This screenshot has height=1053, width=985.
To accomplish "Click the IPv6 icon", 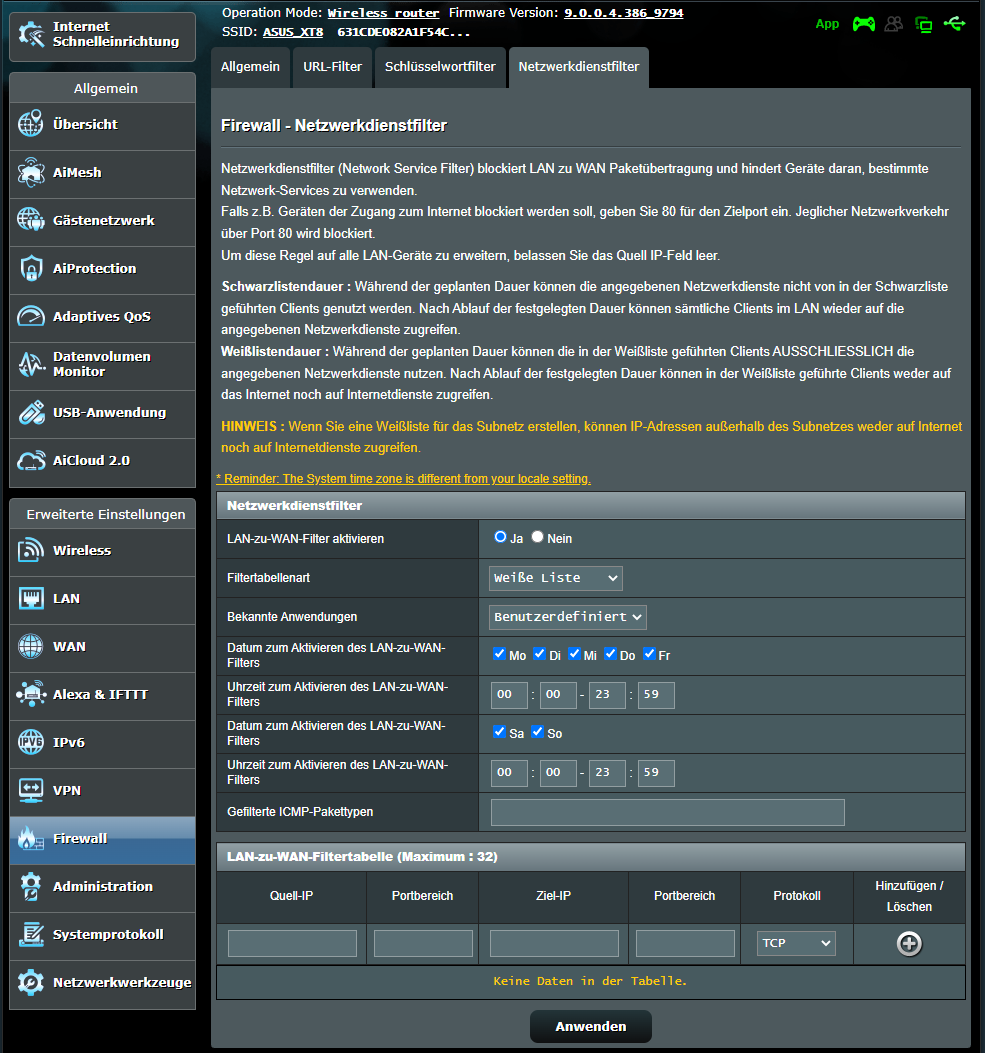I will point(31,742).
